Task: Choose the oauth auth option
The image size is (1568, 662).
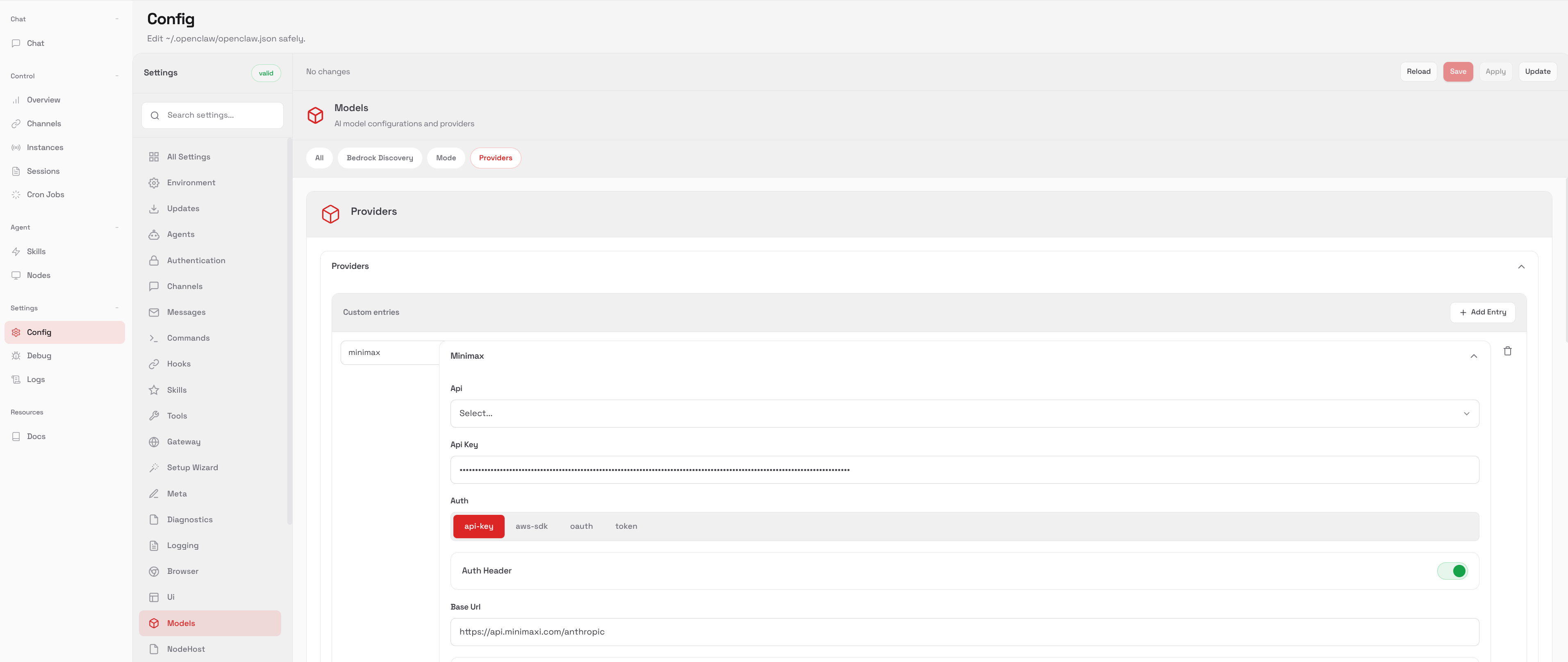Action: pyautogui.click(x=581, y=526)
